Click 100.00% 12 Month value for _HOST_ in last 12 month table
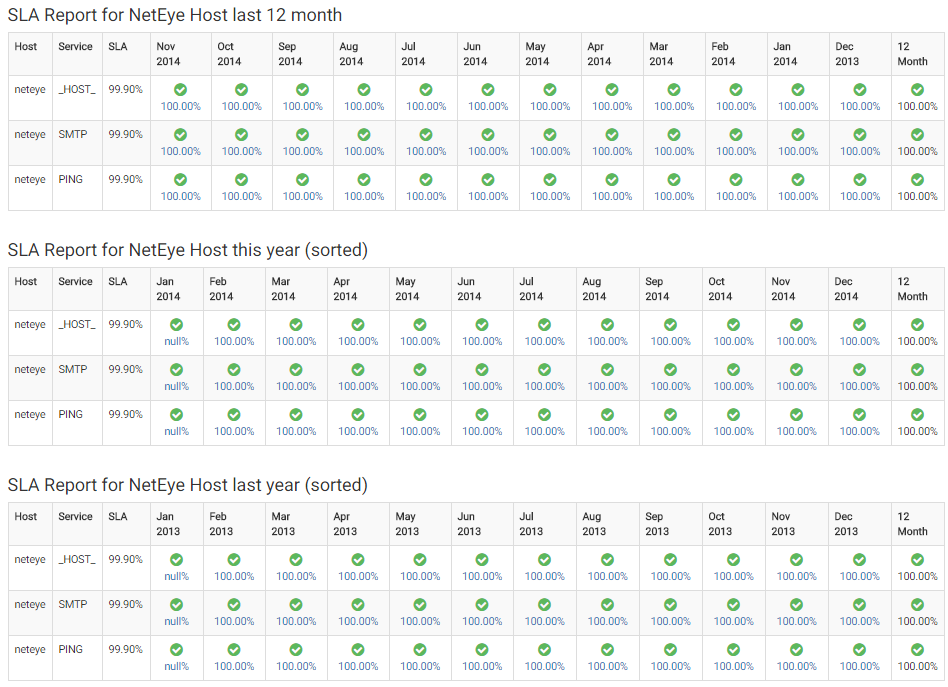 917,106
